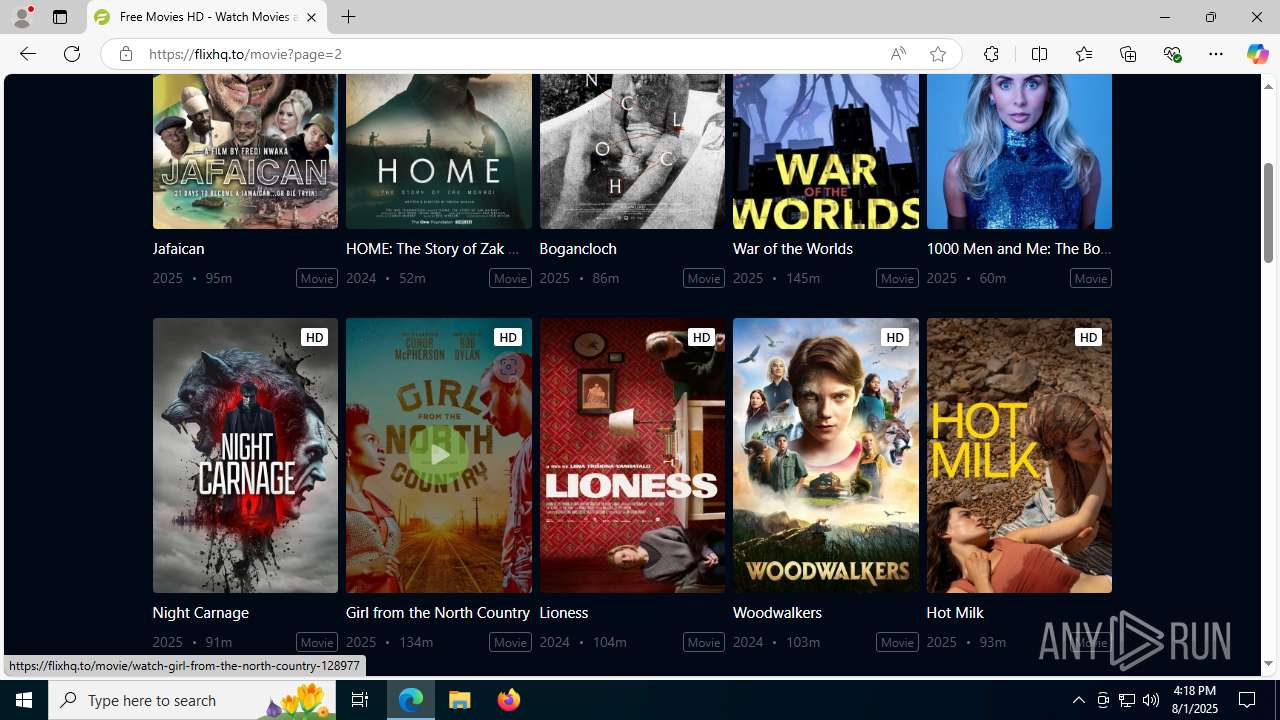Screen dimensions: 1280x720
Task: Click the scrollbar down arrow
Action: coord(1268,664)
